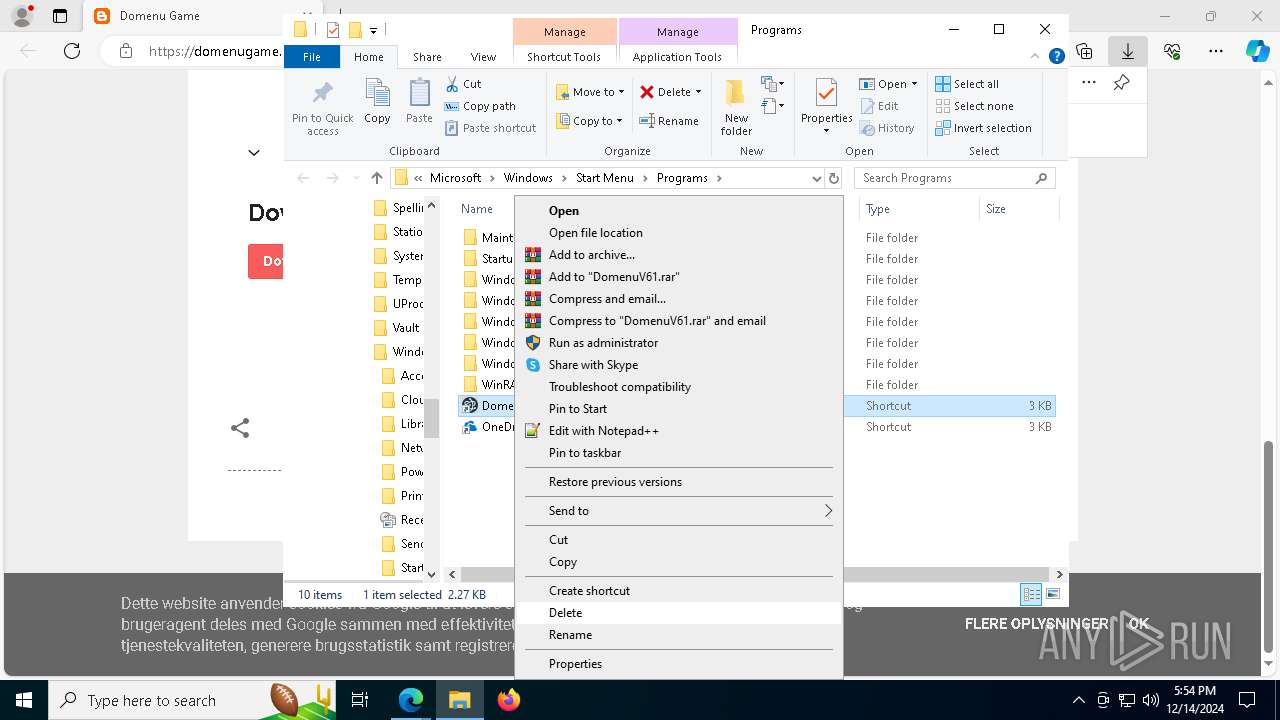Open the Application Tools tab
Screen dimensions: 1280x720
pyautogui.click(x=677, y=57)
